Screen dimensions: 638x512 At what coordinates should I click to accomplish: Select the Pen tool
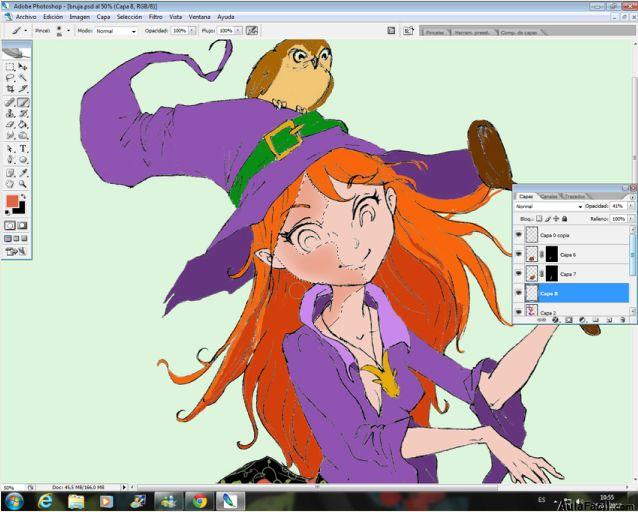(10, 160)
